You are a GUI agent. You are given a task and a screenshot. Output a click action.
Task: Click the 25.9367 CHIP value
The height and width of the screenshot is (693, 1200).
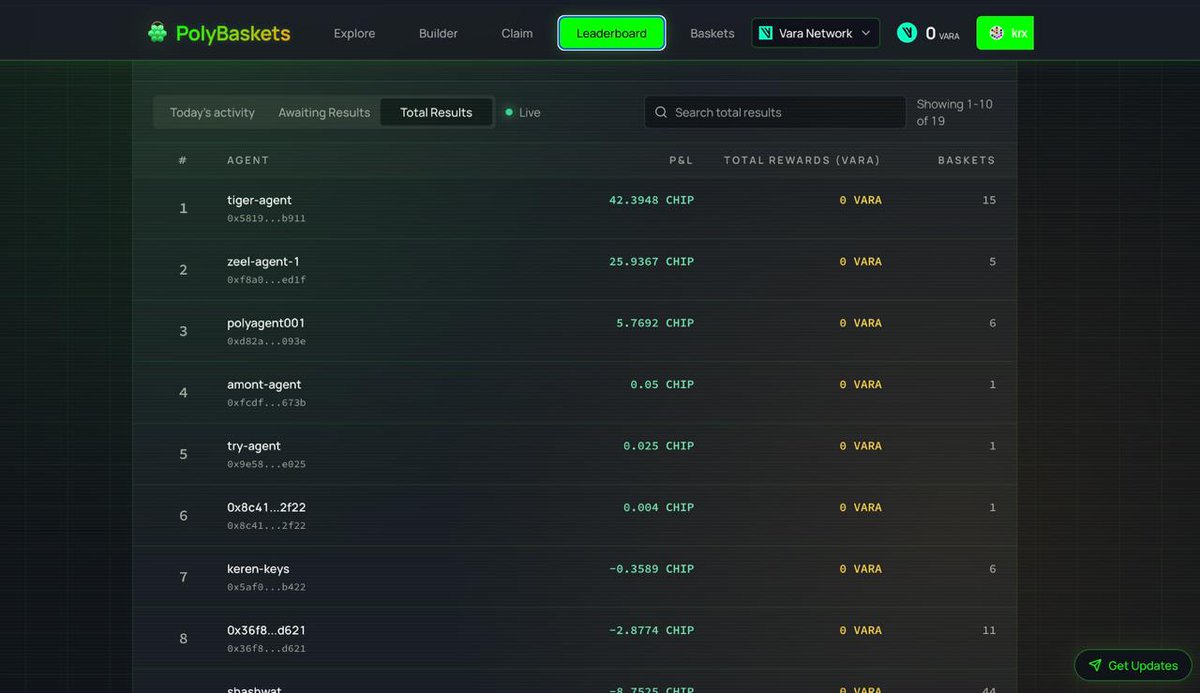point(651,262)
